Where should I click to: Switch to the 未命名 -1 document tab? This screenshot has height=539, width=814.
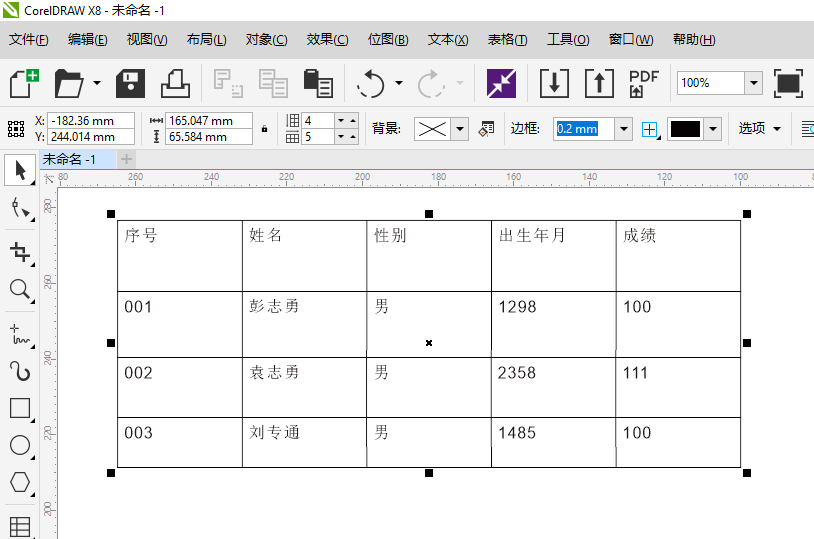77,159
